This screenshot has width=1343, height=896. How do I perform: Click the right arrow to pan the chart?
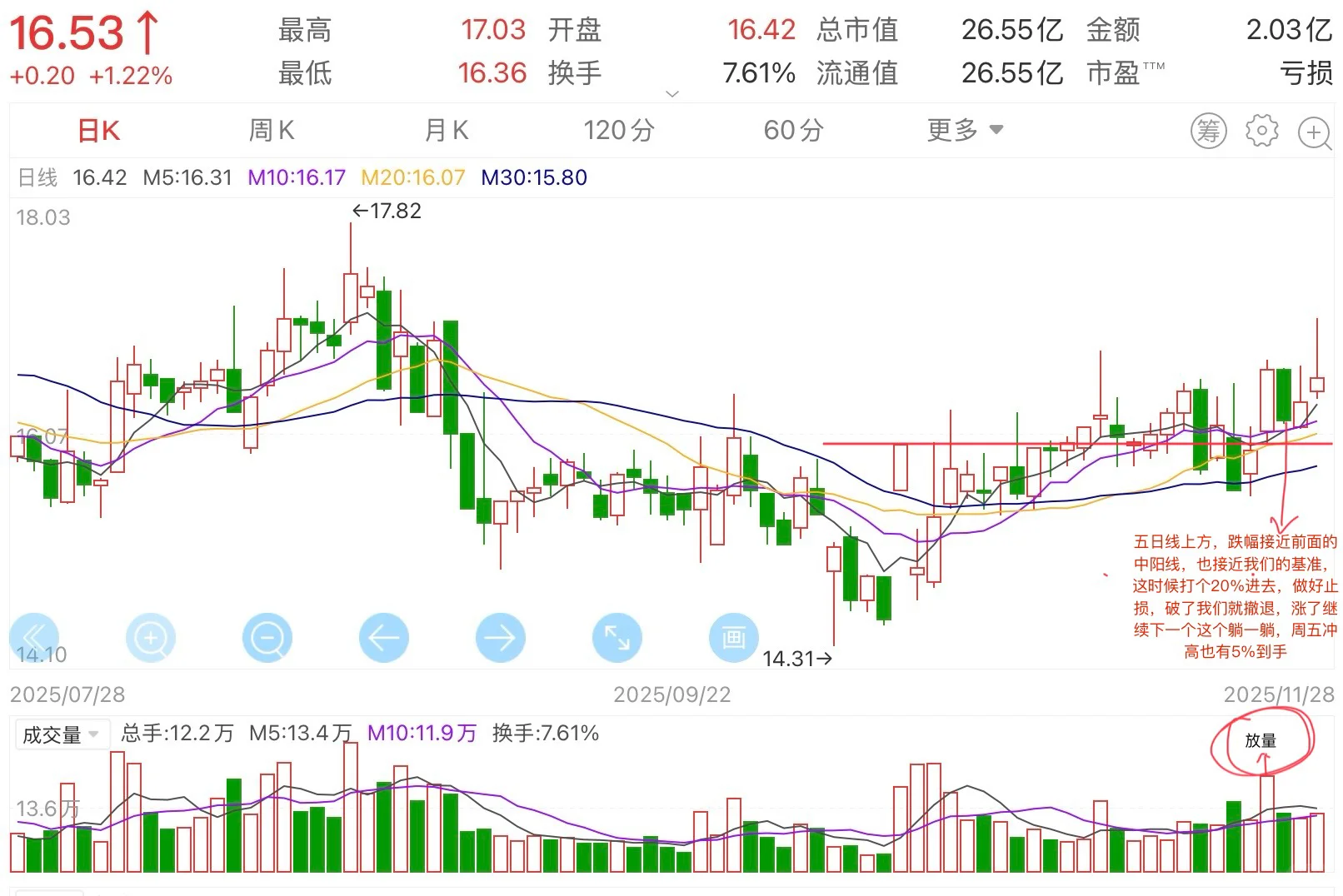500,638
